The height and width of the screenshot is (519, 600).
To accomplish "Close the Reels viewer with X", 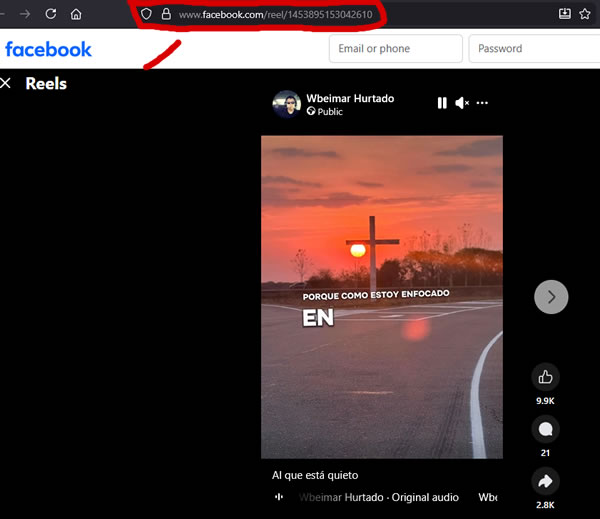I will pos(5,83).
